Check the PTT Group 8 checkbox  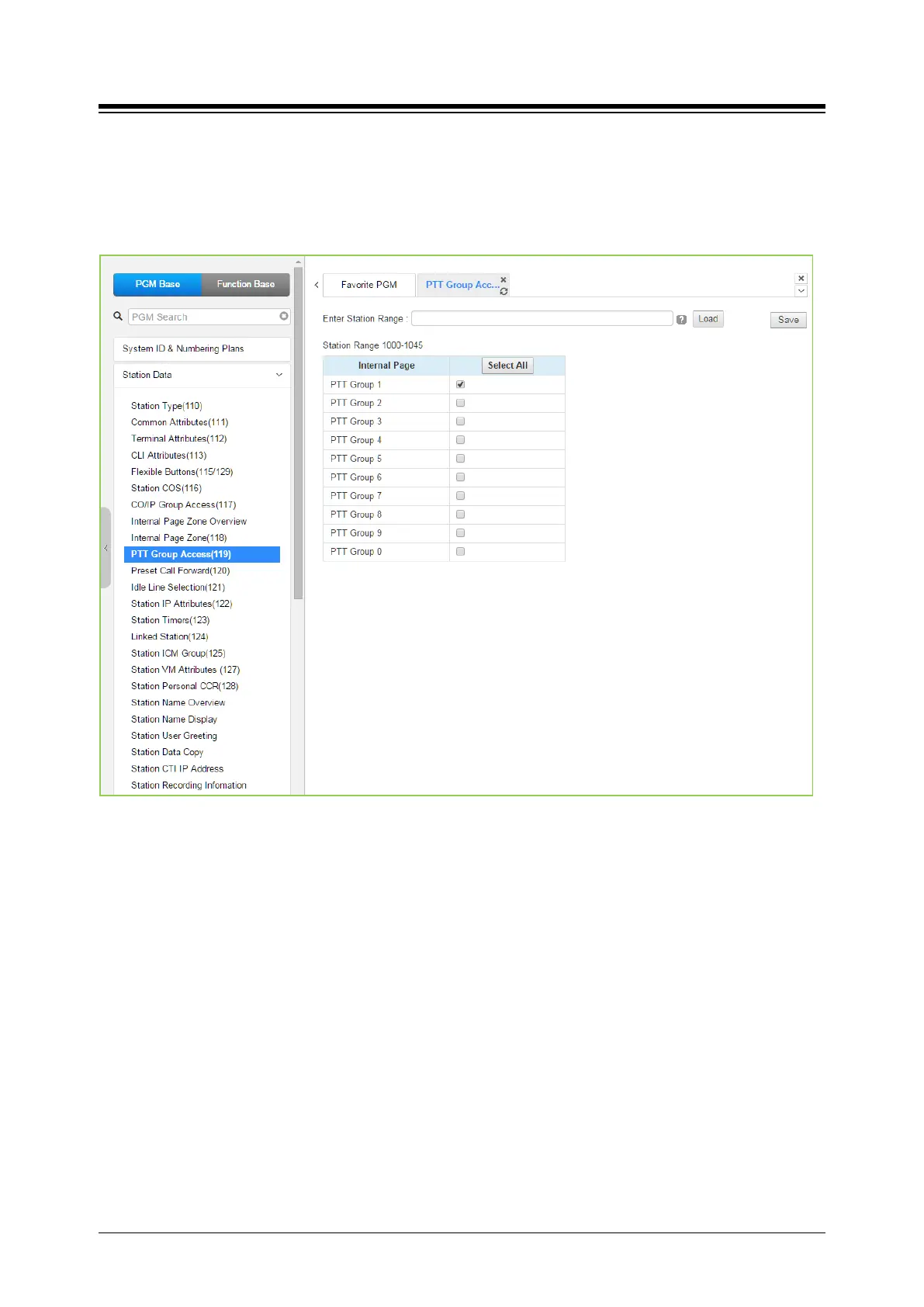point(461,515)
